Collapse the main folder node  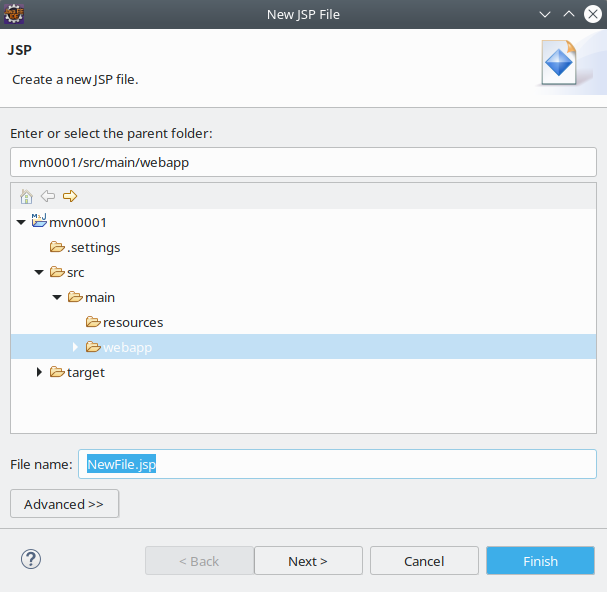coord(57,297)
